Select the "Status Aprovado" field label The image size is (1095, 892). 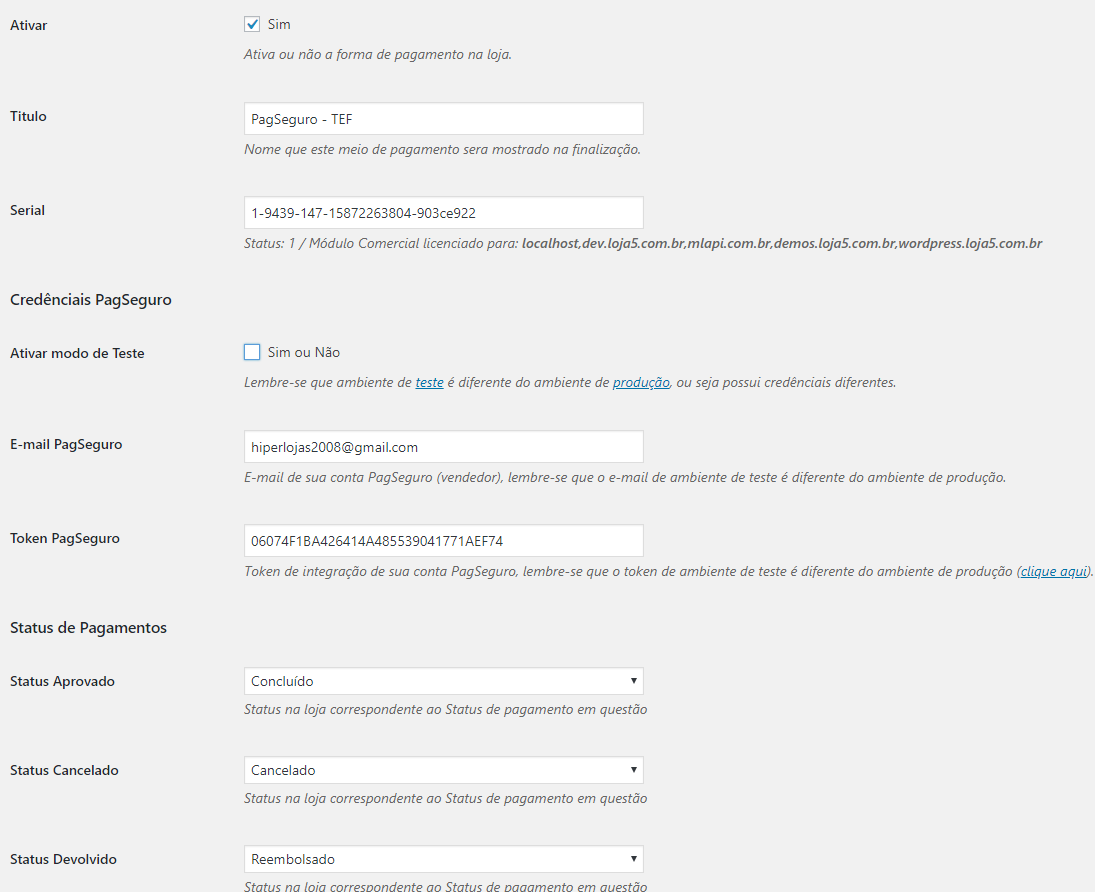pos(62,682)
